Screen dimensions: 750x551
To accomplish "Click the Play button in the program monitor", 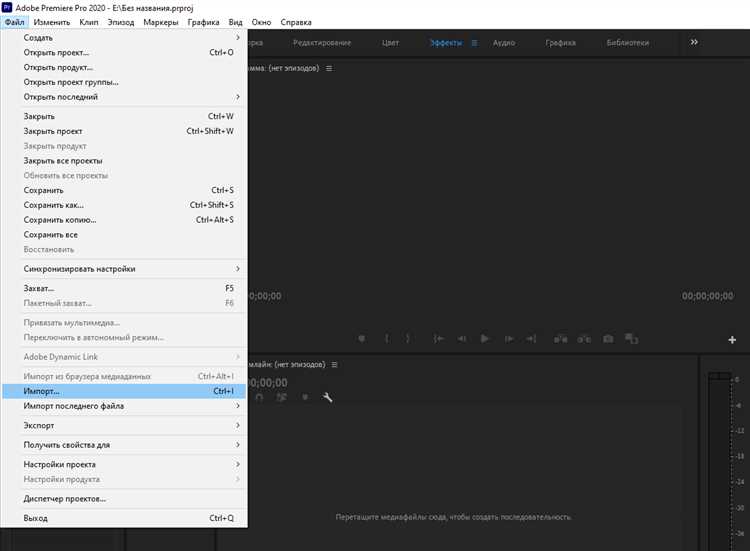I will 485,339.
